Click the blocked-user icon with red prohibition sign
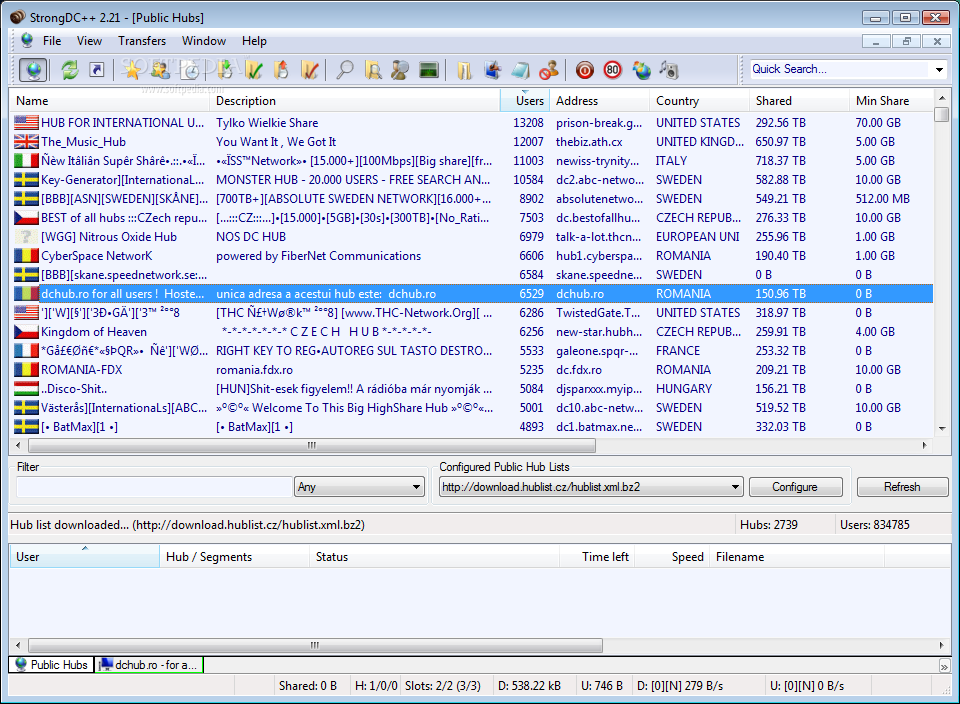 coord(549,70)
